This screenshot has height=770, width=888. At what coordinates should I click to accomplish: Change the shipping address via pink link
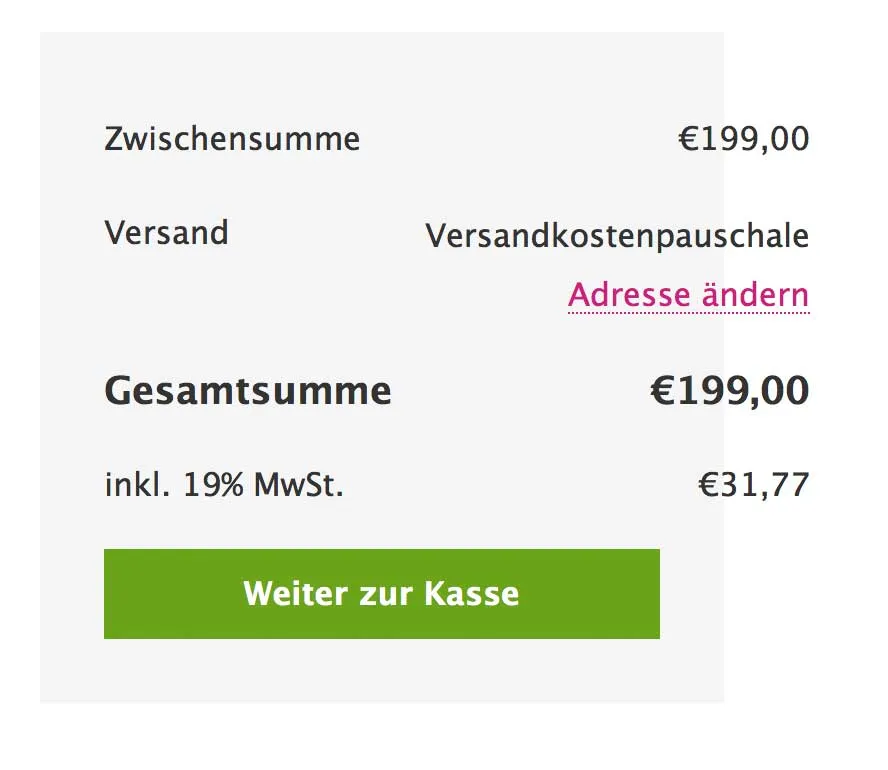[689, 295]
